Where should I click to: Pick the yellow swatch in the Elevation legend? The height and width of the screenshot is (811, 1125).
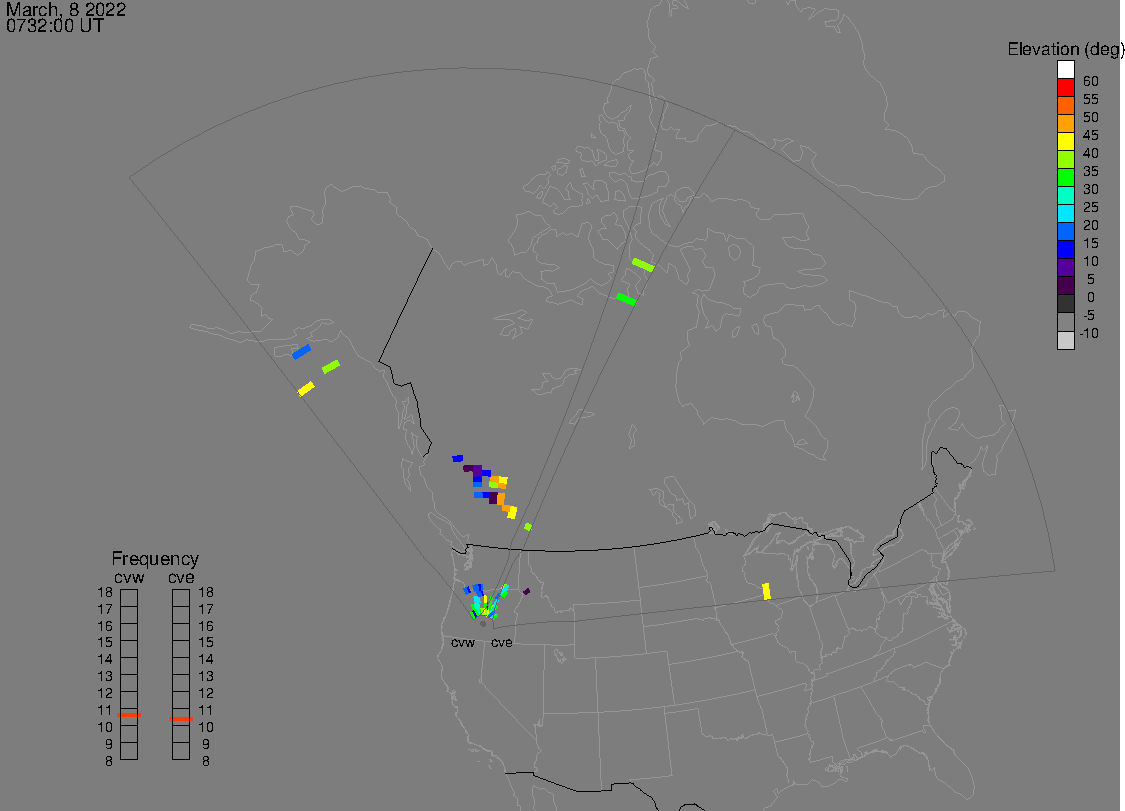pos(1065,141)
